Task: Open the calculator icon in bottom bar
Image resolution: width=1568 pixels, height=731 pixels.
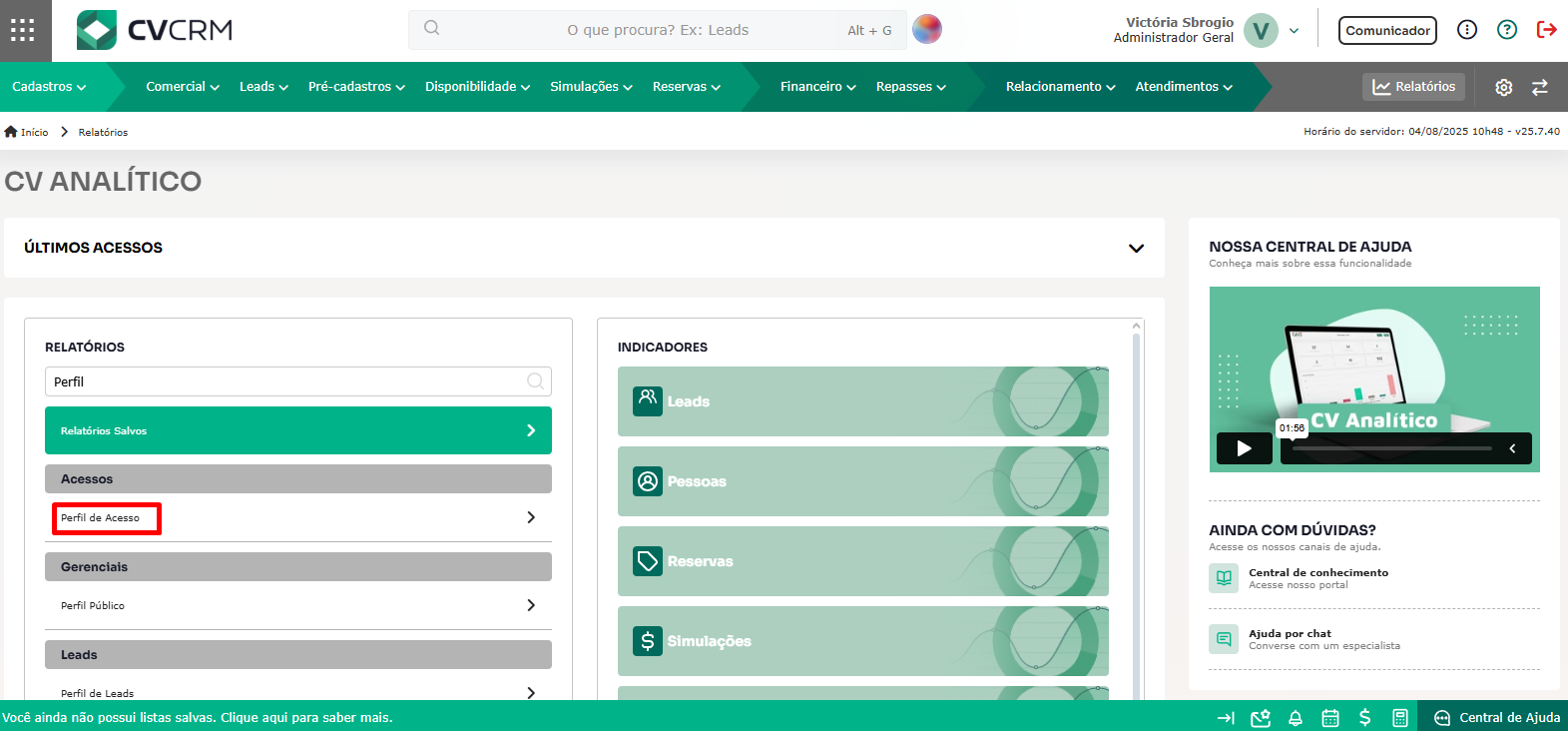Action: [1400, 717]
